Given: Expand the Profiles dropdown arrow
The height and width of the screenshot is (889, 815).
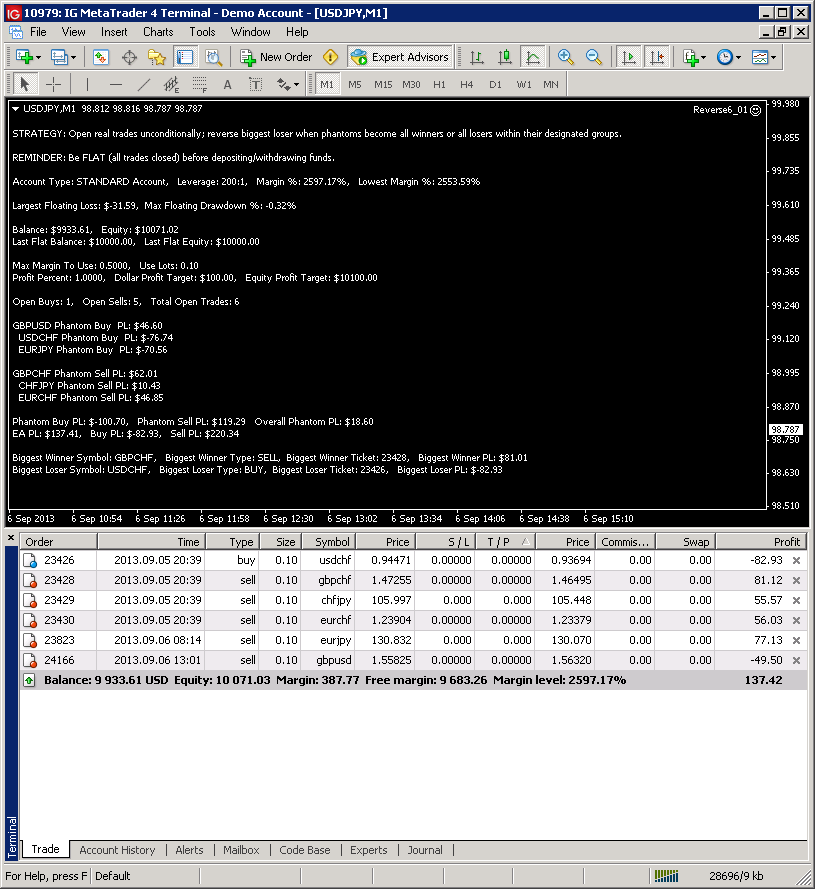Looking at the screenshot, I should 73,57.
